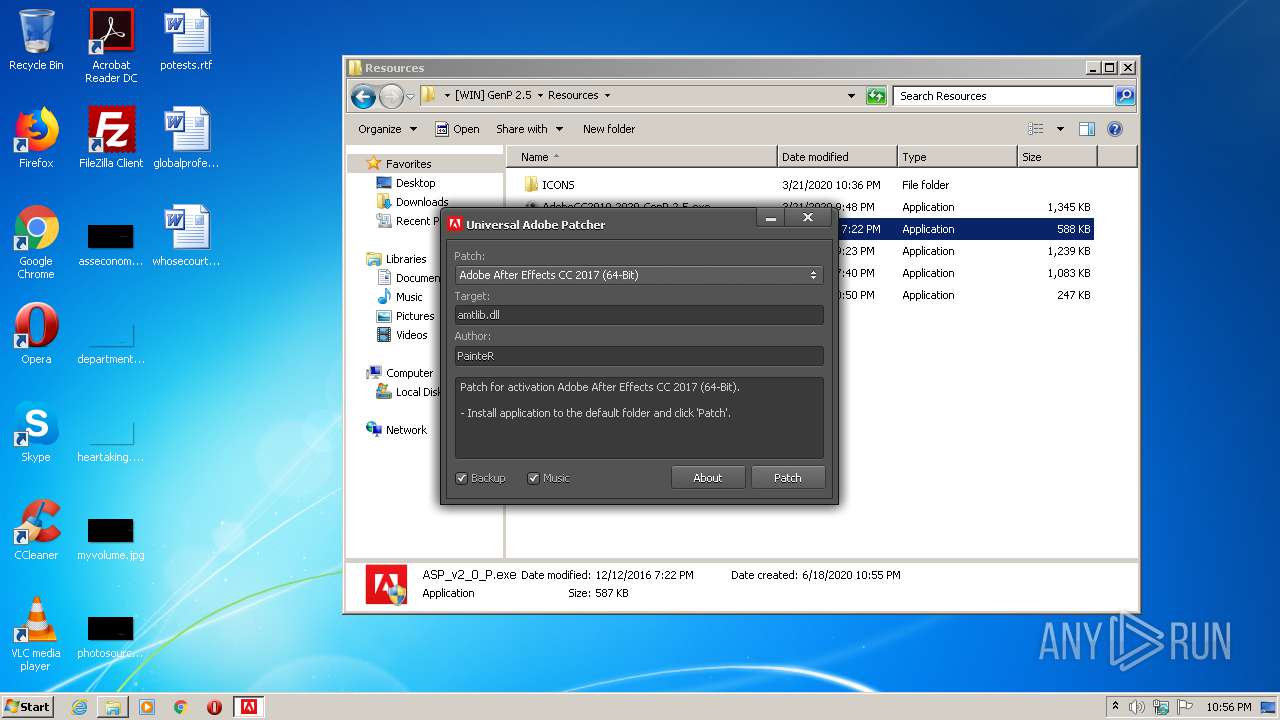
Task: Select Pictures in the navigation pane
Action: [415, 316]
